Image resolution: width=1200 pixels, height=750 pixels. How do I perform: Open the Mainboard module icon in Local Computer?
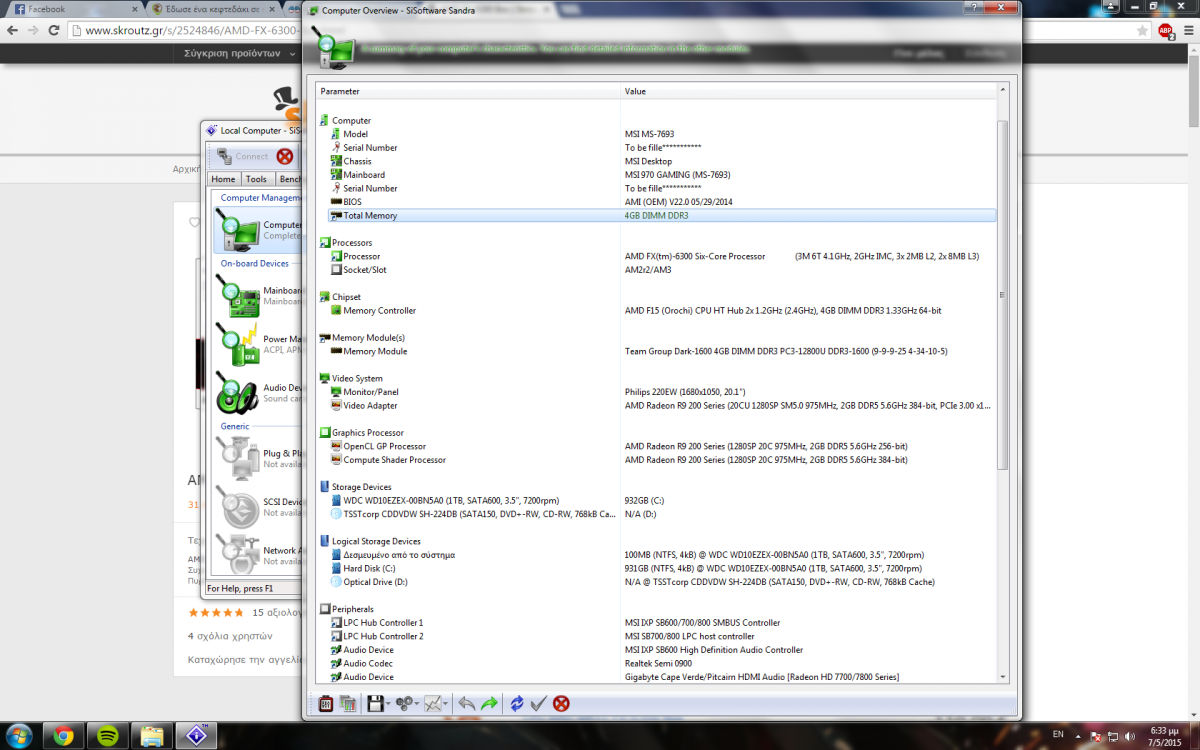[237, 296]
